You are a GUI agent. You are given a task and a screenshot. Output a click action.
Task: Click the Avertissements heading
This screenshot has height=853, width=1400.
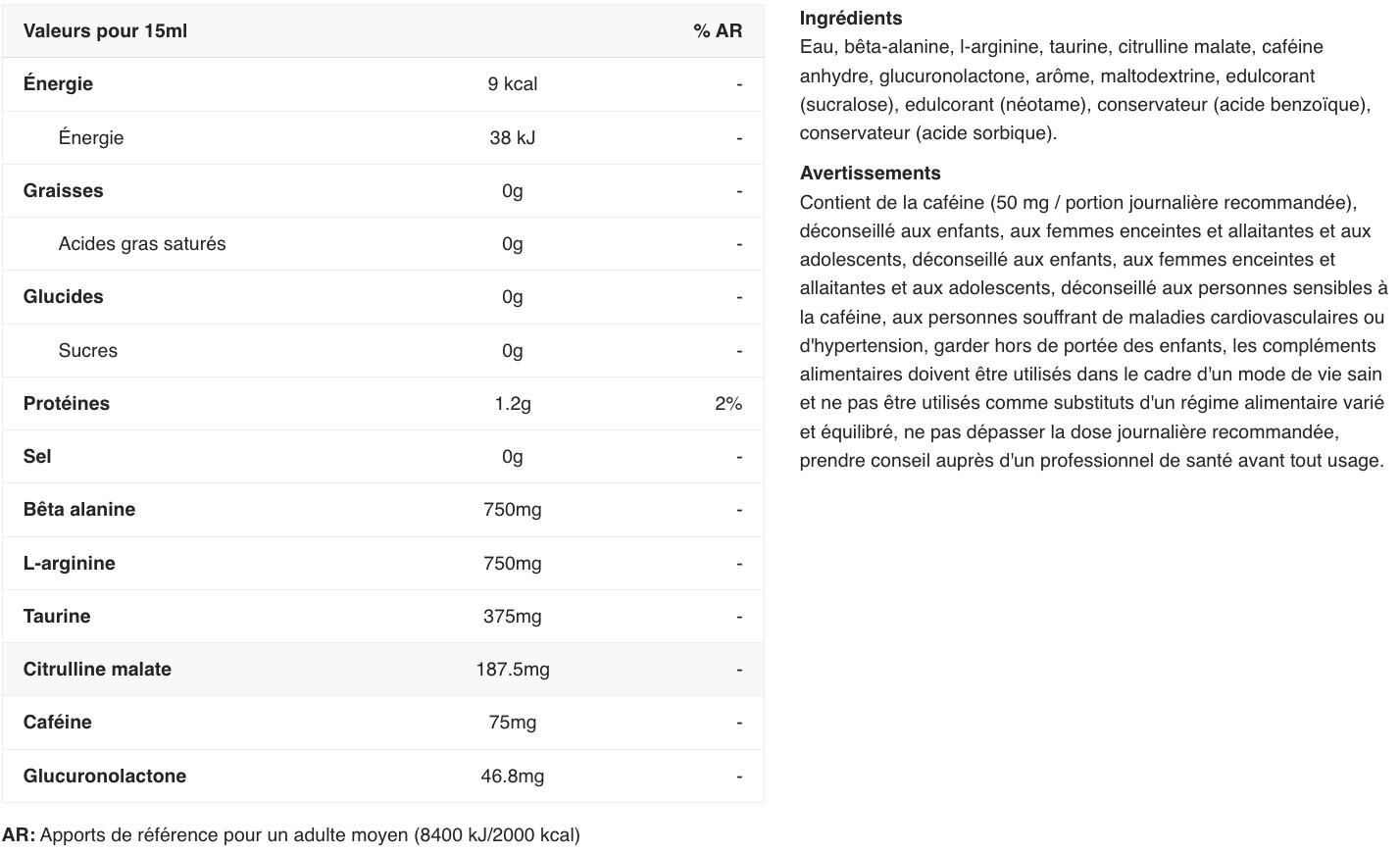(870, 174)
